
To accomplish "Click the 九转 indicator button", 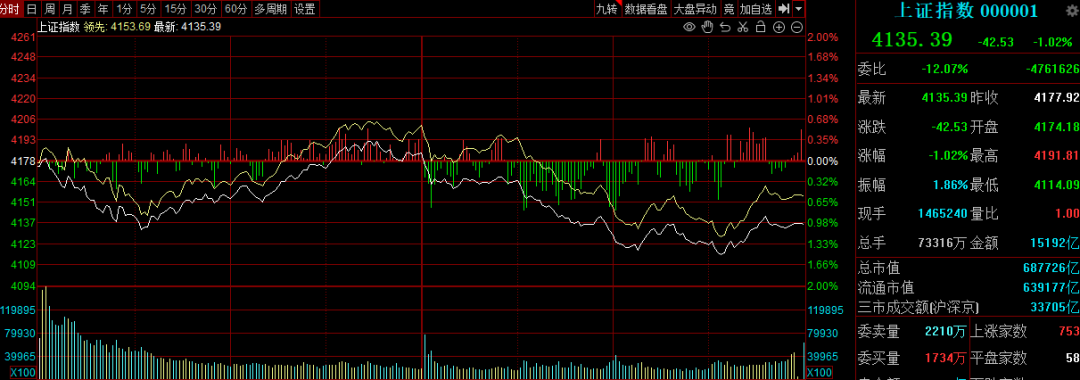I will pos(607,9).
